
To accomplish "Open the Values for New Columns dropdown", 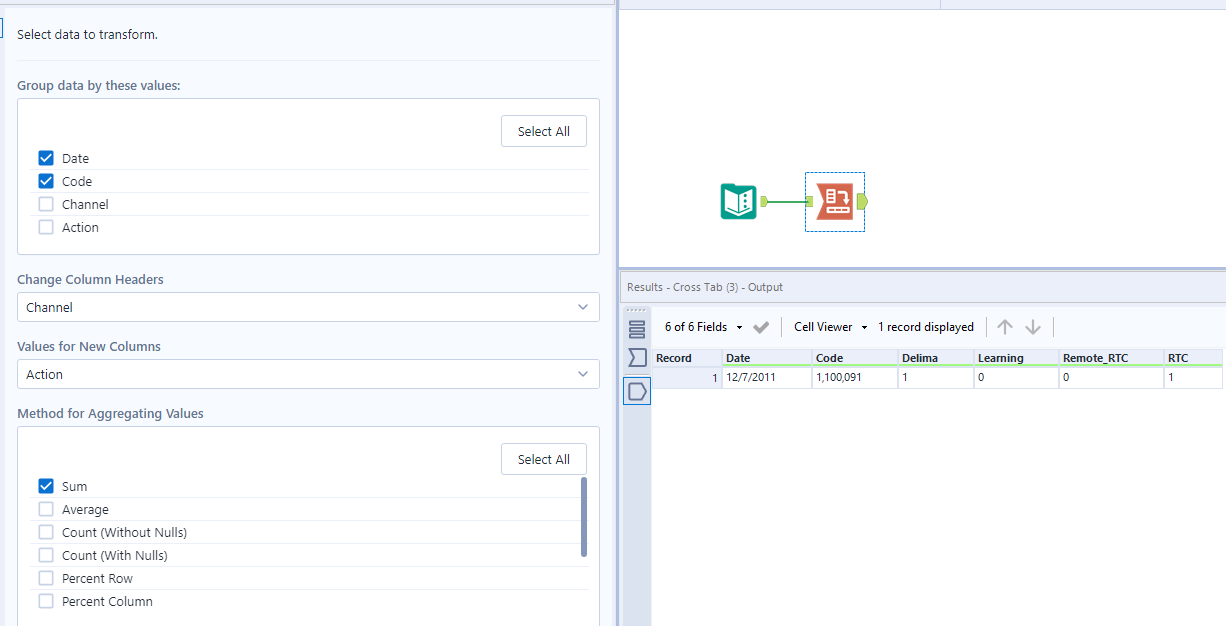I will [307, 374].
